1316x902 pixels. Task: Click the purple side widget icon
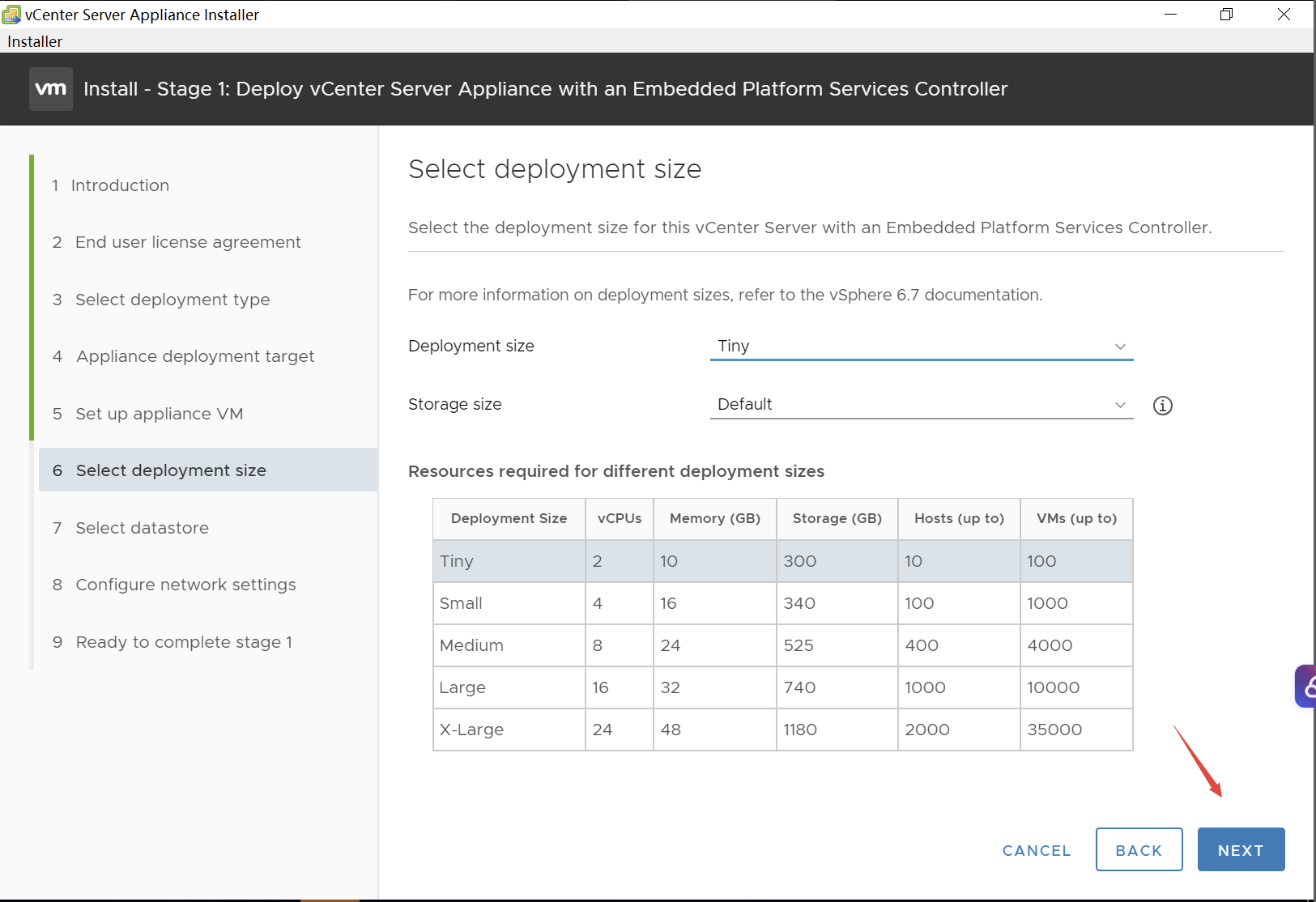[x=1305, y=687]
